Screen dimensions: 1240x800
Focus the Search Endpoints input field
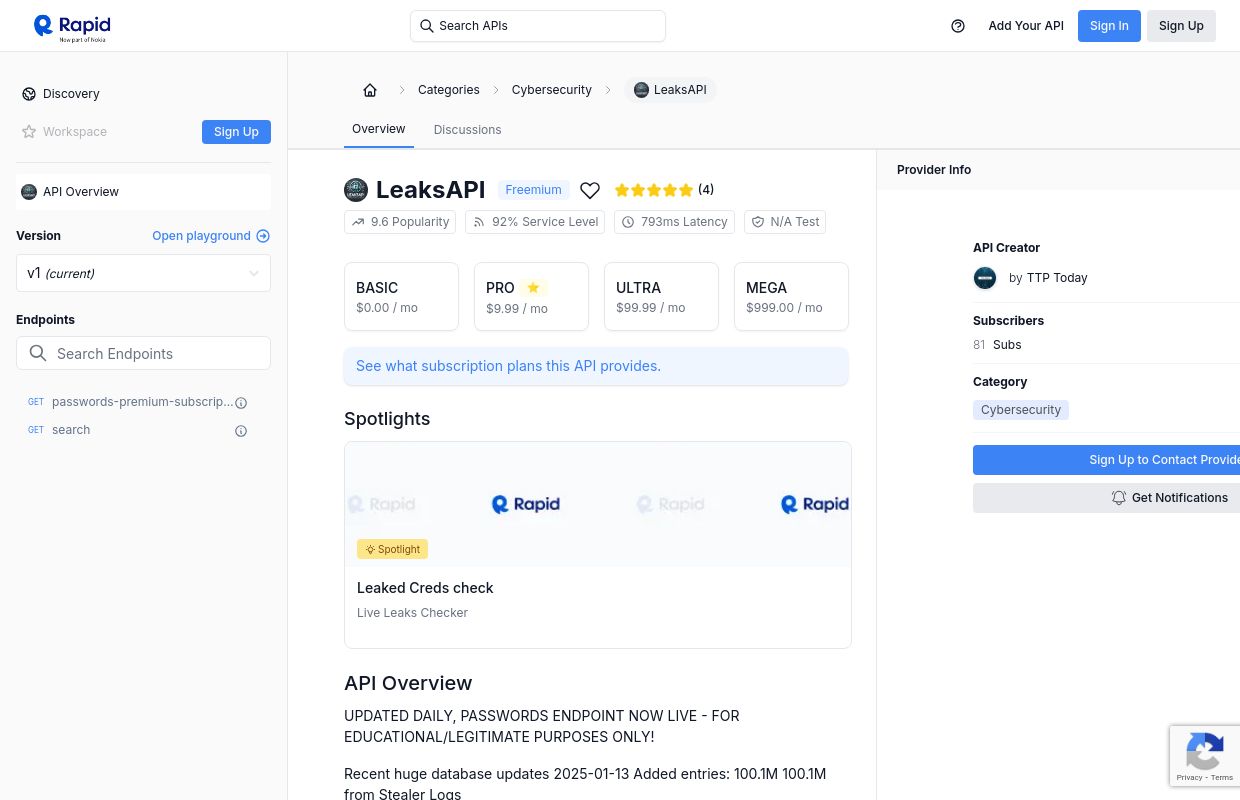(143, 353)
